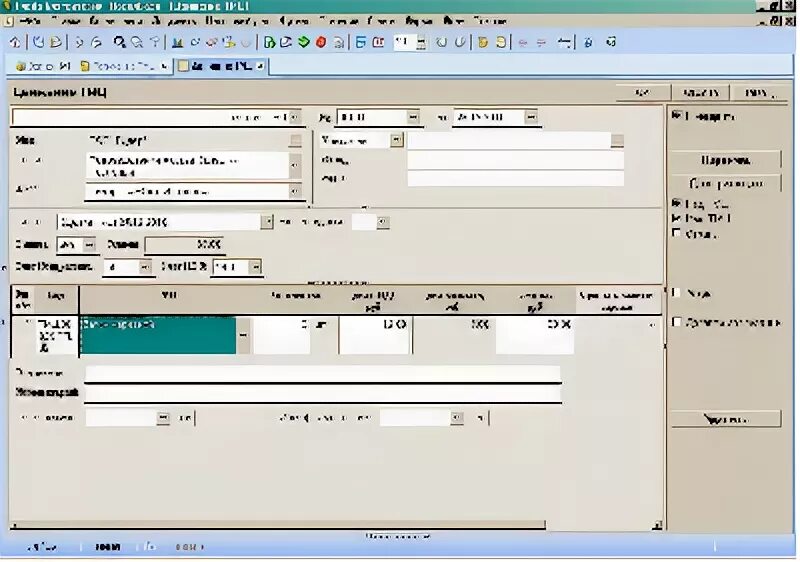Click the zoom-out magnifier toolbar icon

pyautogui.click(x=137, y=42)
